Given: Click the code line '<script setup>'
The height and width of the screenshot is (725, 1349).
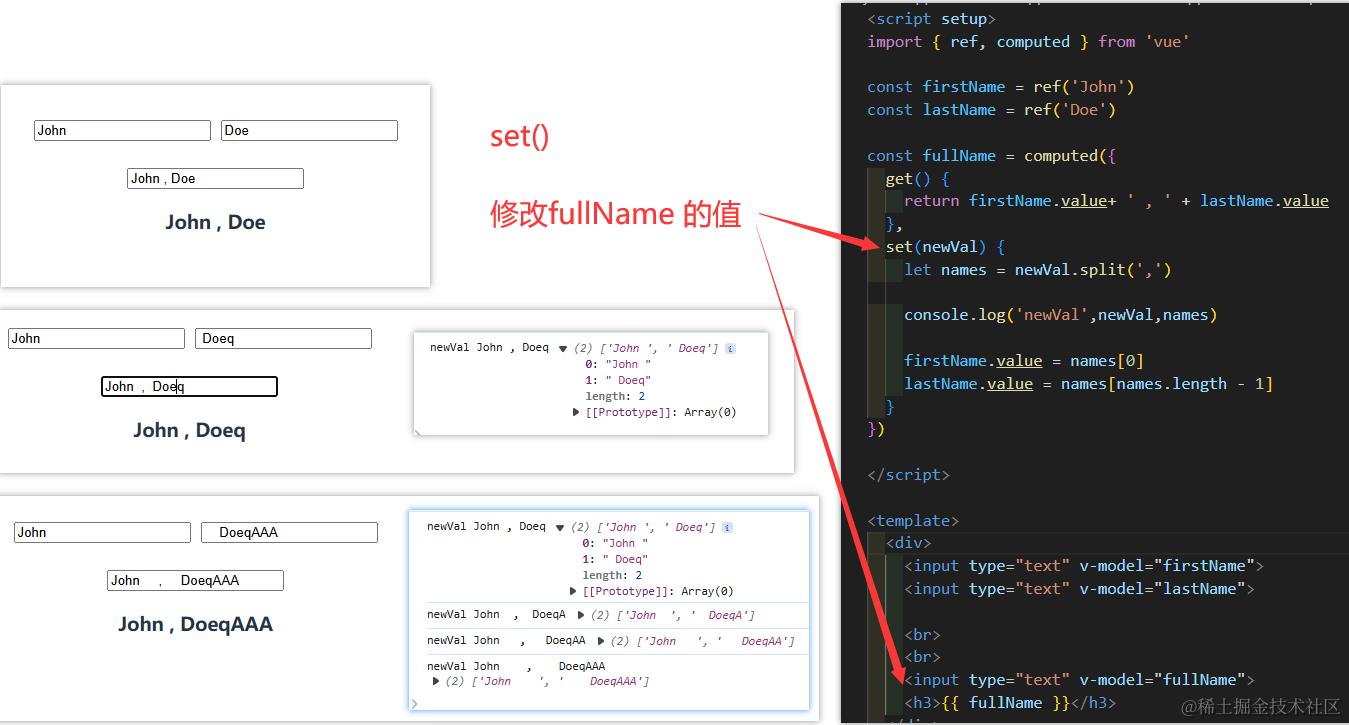Looking at the screenshot, I should click(x=931, y=18).
